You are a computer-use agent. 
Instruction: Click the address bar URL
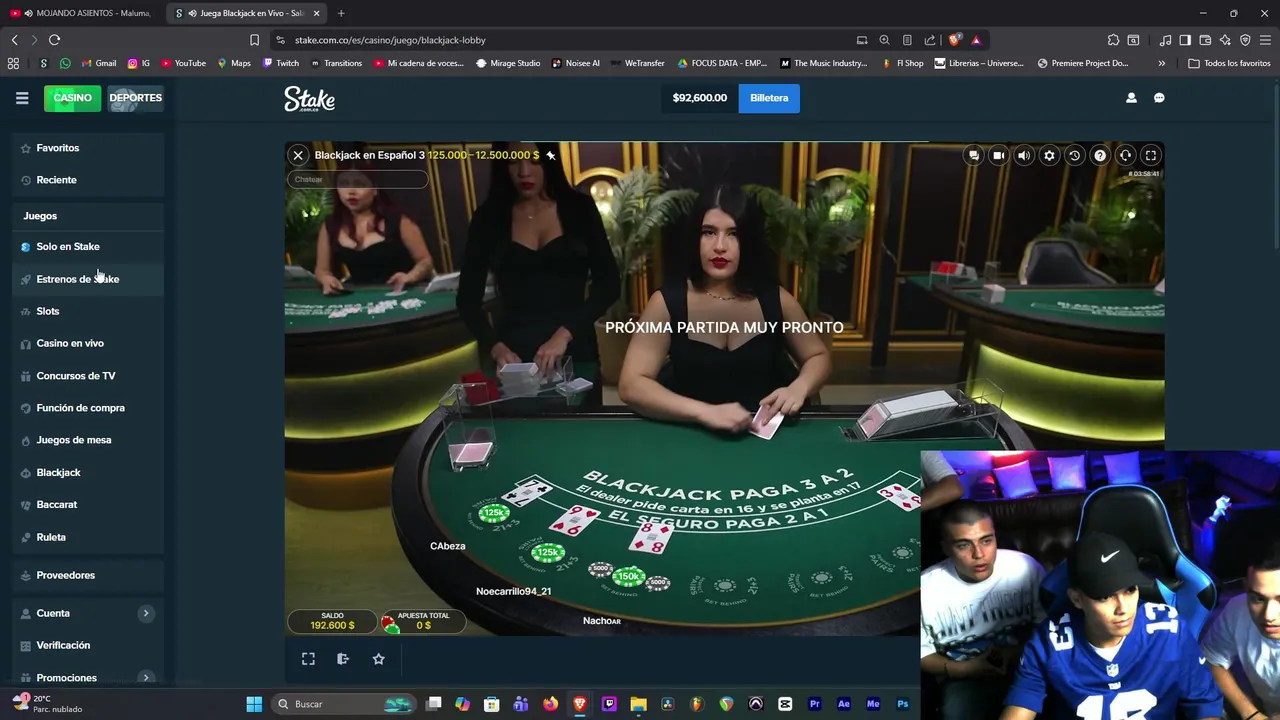[x=390, y=40]
